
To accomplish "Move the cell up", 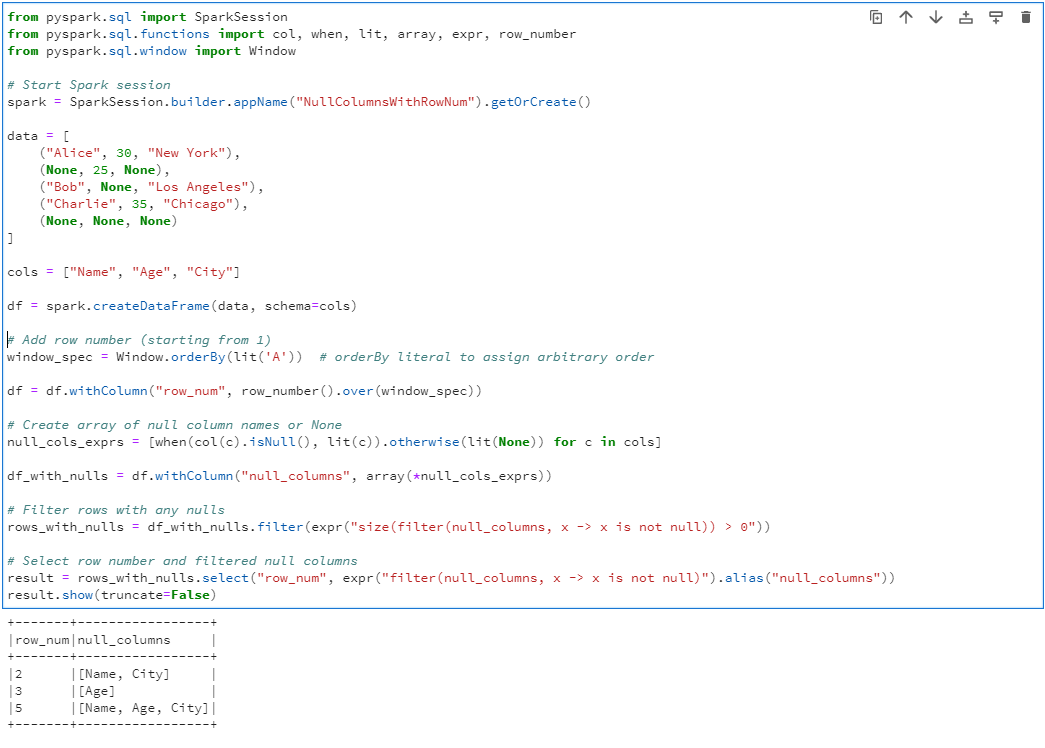I will click(x=906, y=17).
